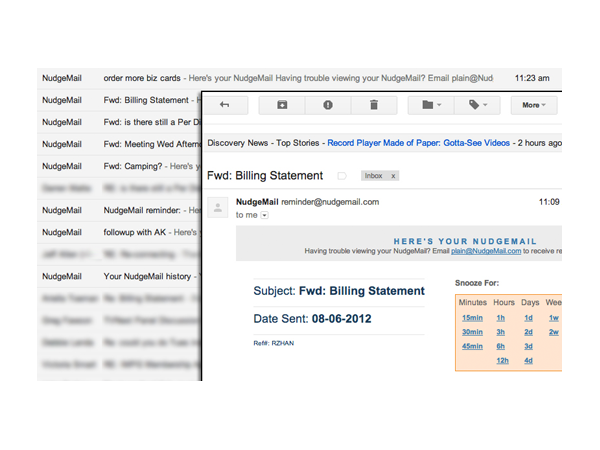
Task: Snooze for 1w
Action: 554,318
